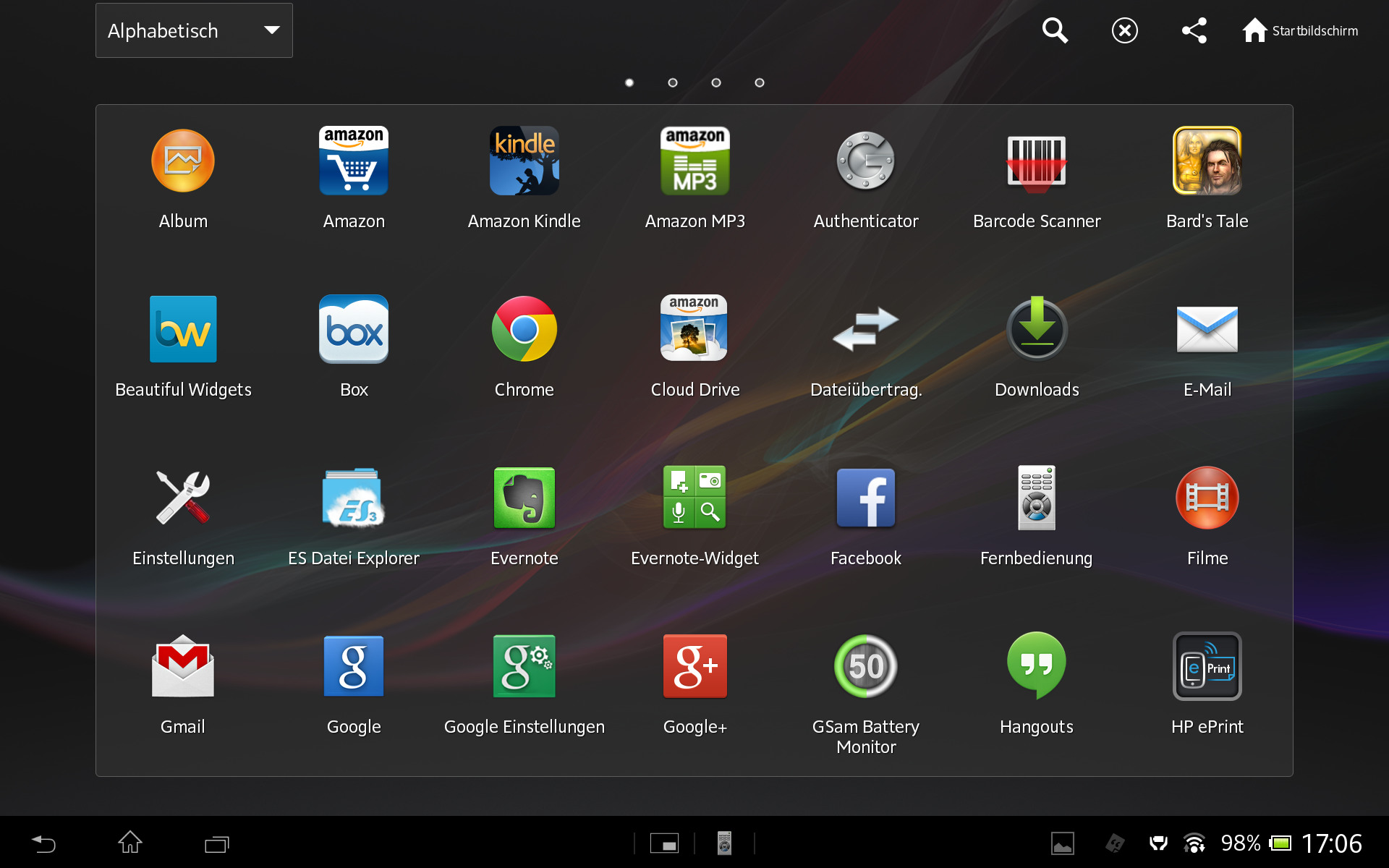1389x868 pixels.
Task: Open the Album app
Action: (x=183, y=161)
